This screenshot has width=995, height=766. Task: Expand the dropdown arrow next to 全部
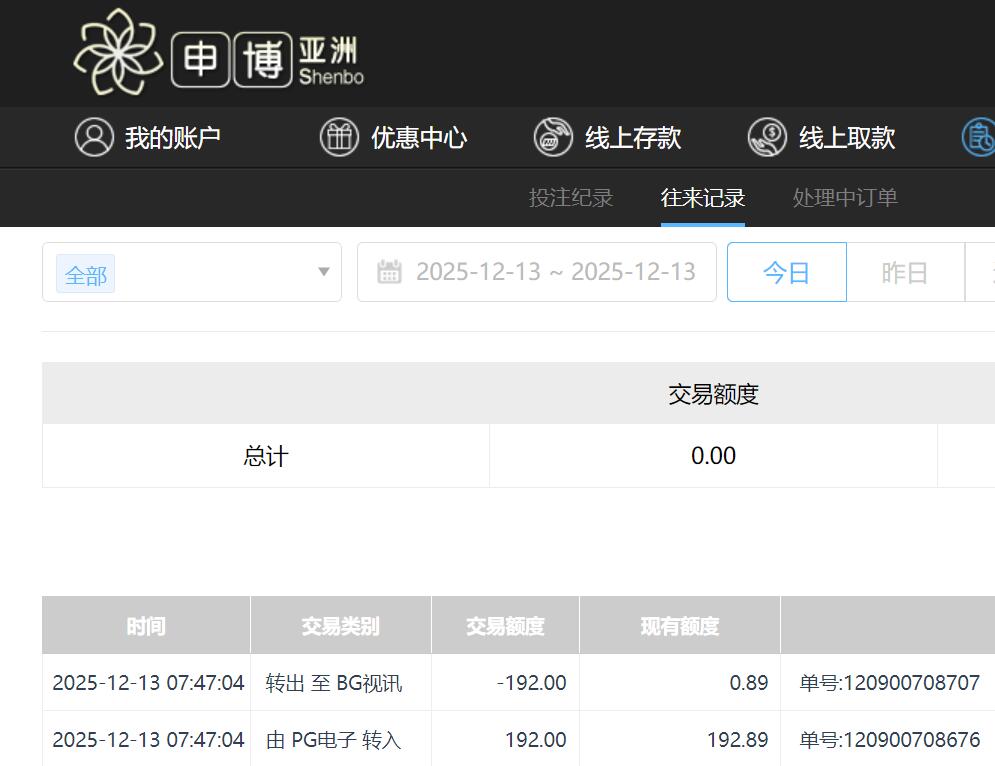tap(323, 271)
